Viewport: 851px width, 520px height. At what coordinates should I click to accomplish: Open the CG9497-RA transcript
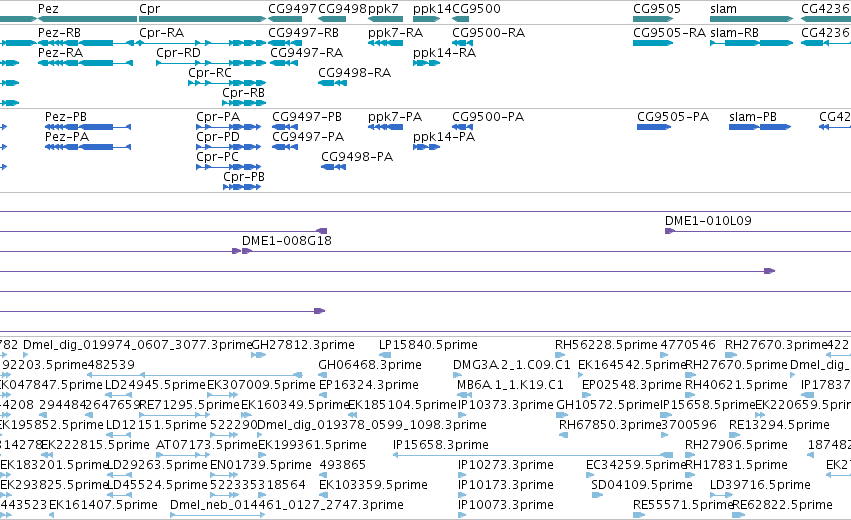point(284,63)
